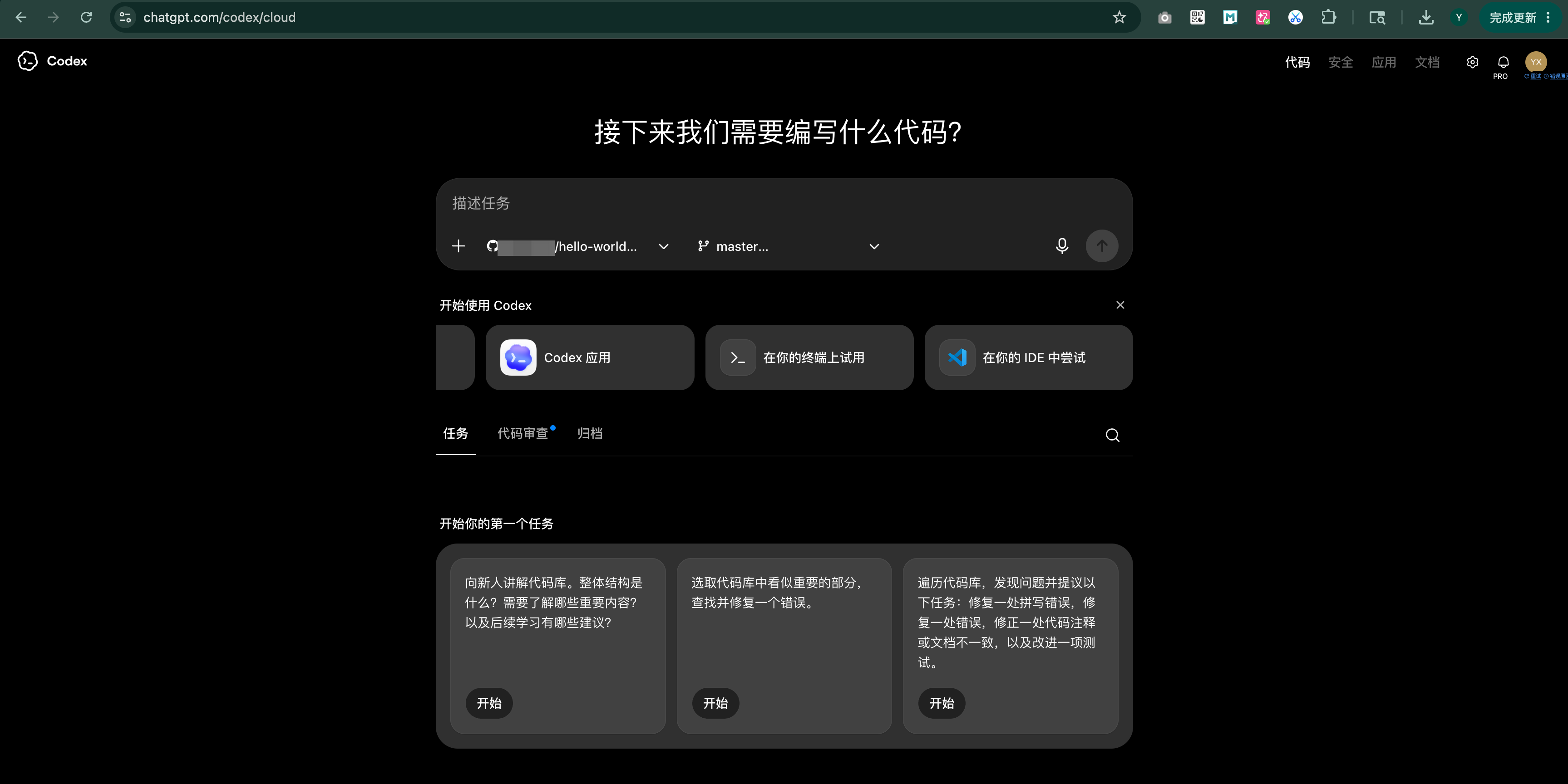Viewport: 1568px width, 784px height.
Task: Open the tab search media icon
Action: click(x=1377, y=18)
